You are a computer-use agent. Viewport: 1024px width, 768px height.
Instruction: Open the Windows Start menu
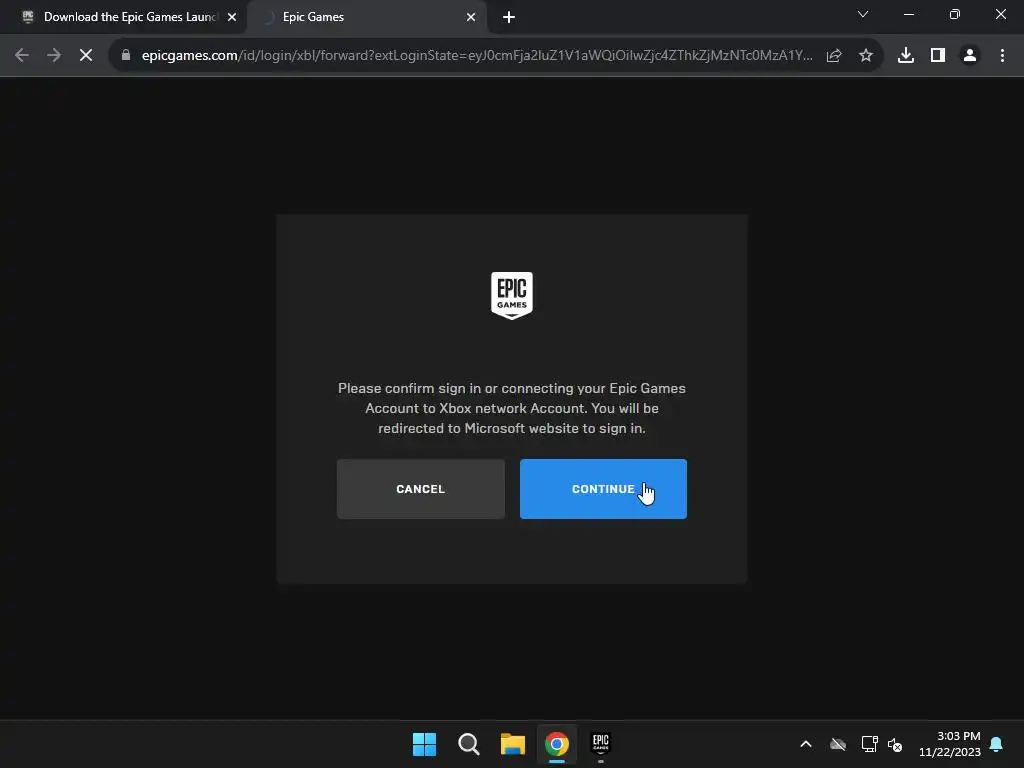point(424,744)
